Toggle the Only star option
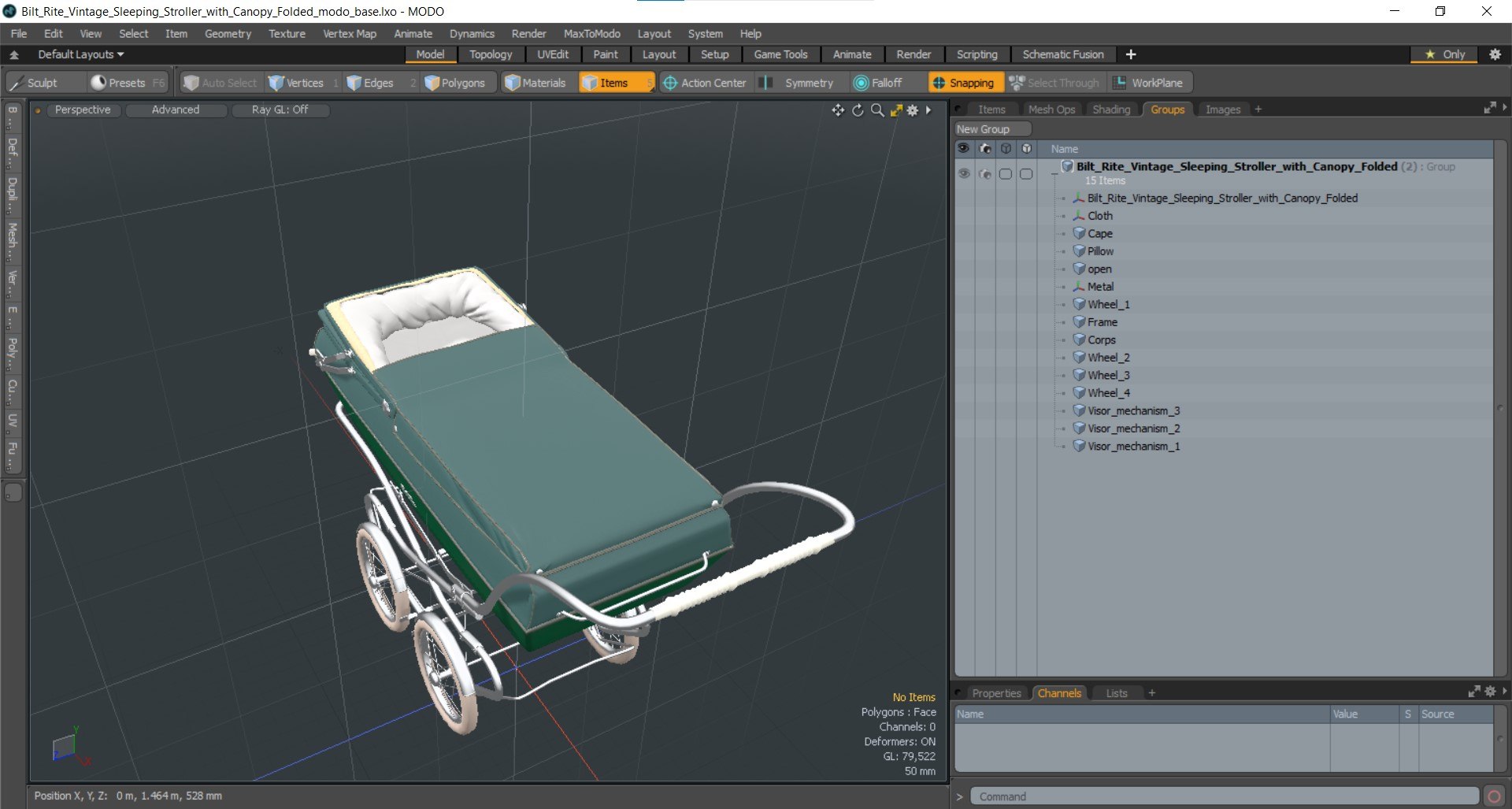 1444,54
